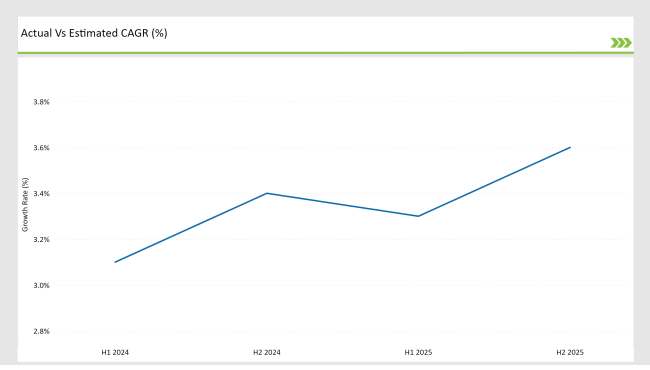
Task: Click the 'H1 2025' x-axis label
Action: tap(418, 352)
